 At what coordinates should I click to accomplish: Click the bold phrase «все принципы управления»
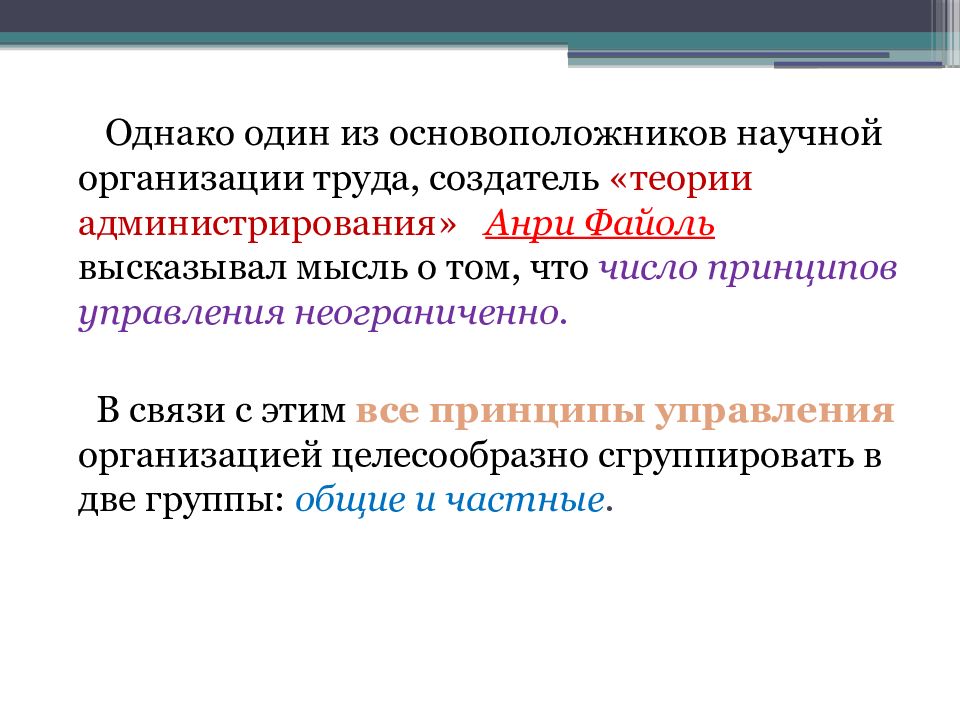coord(625,411)
